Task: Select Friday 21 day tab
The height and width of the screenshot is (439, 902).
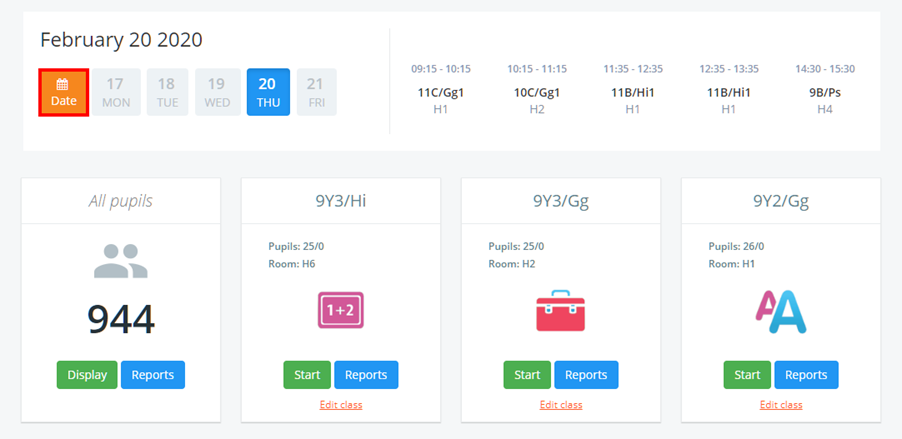Action: (x=316, y=92)
